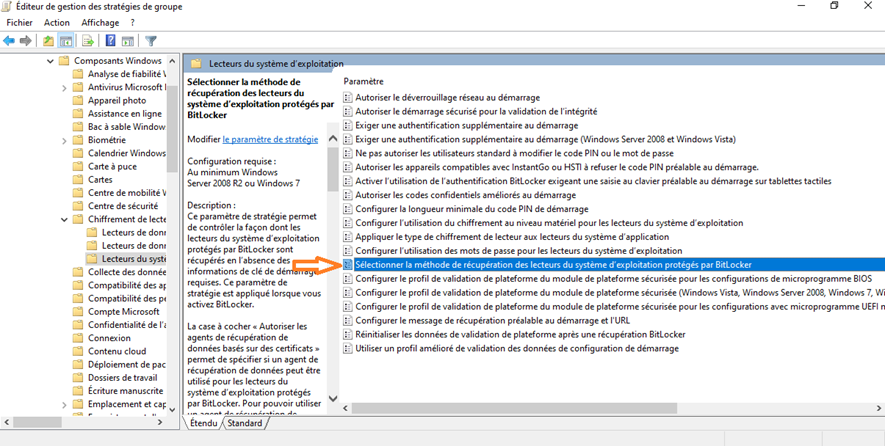Click the folder icon beside Bac à sable Windows
This screenshot has height=446, width=885.
78,127
